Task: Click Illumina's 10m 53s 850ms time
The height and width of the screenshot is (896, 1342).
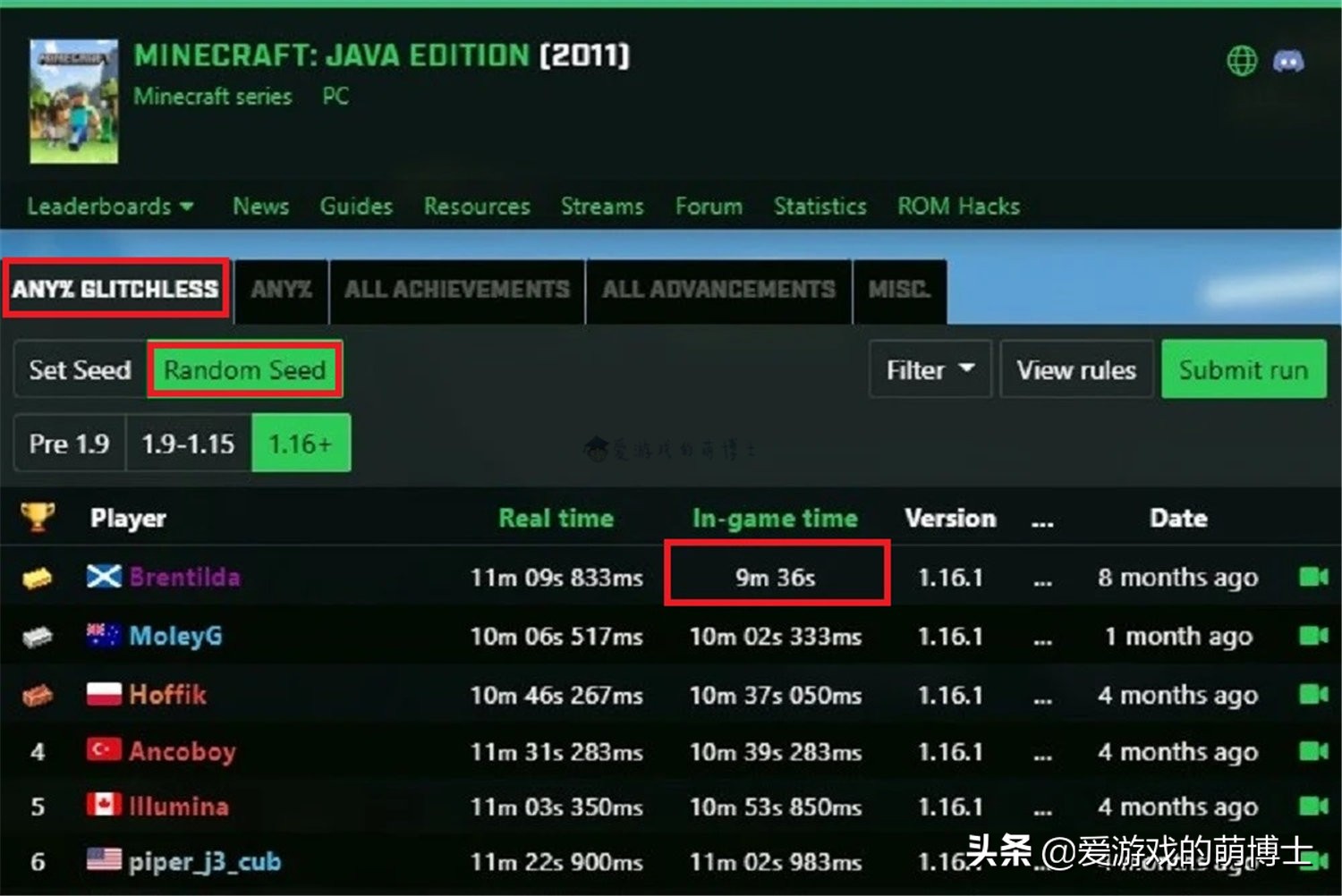Action: [776, 807]
